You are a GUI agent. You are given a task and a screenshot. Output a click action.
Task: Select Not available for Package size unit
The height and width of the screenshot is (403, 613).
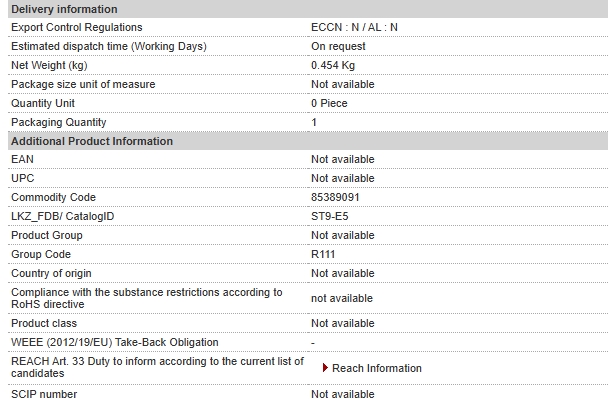343,84
